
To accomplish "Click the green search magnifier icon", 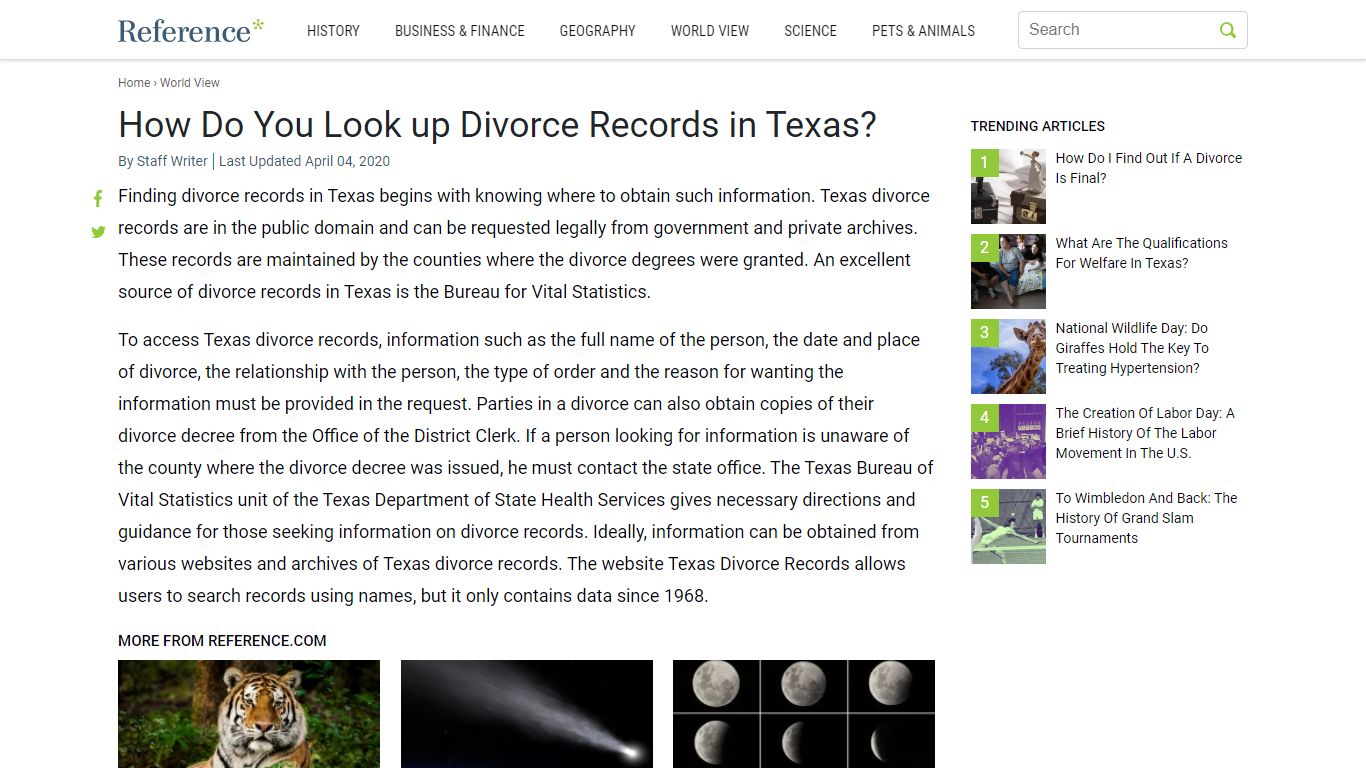I will tap(1228, 30).
